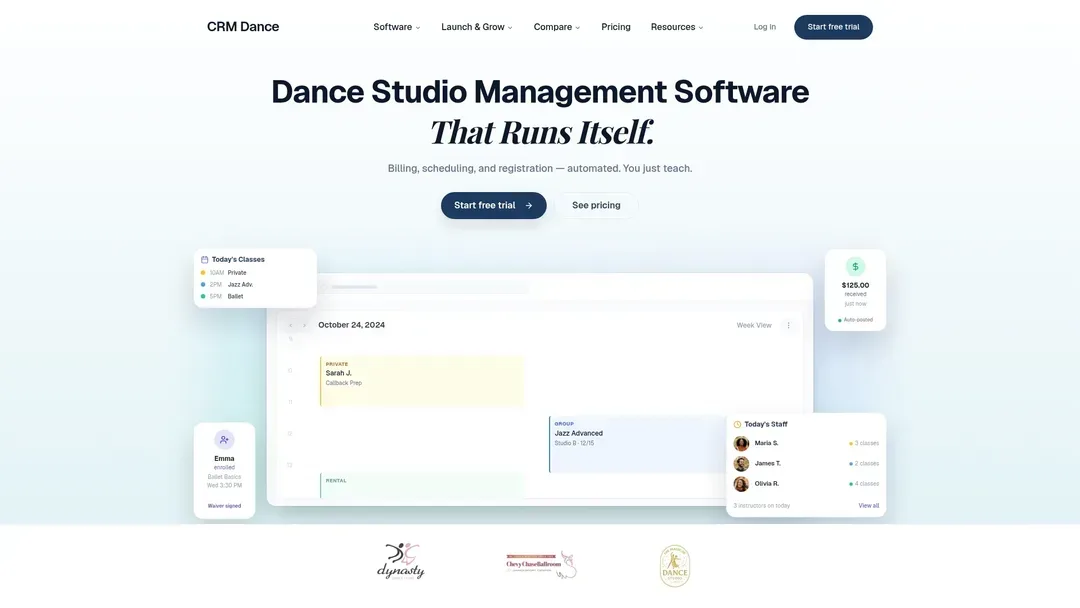Open the CRM Dance home logo
Image resolution: width=1080 pixels, height=608 pixels.
242,27
